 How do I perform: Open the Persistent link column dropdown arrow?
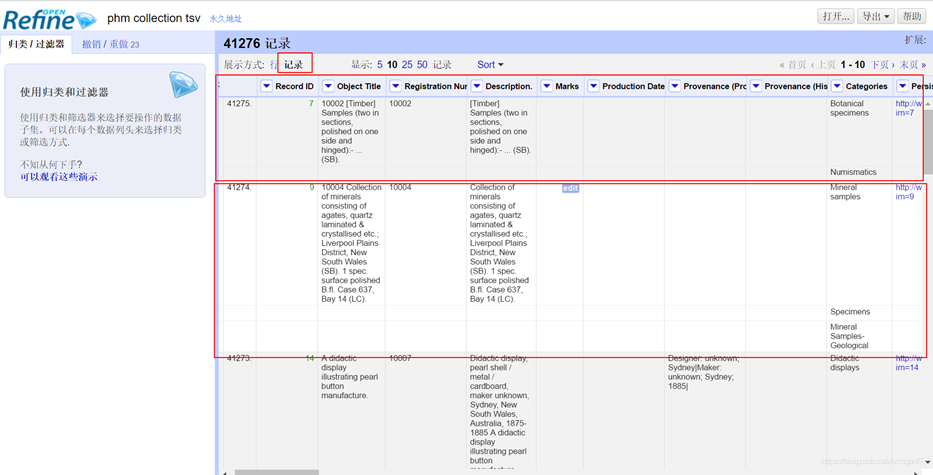[903, 86]
